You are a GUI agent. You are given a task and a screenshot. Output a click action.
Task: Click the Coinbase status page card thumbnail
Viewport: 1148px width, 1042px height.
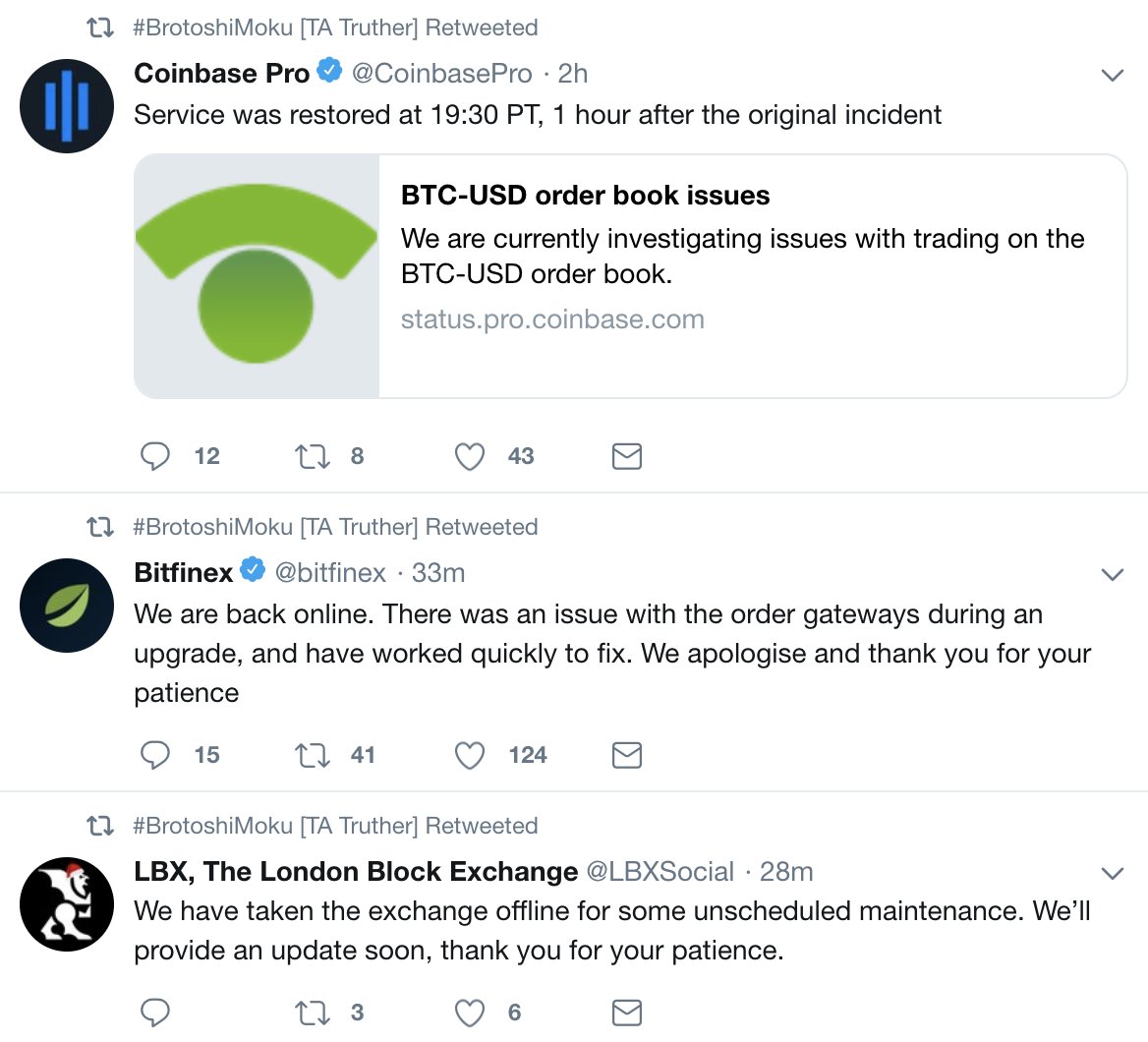click(x=257, y=276)
